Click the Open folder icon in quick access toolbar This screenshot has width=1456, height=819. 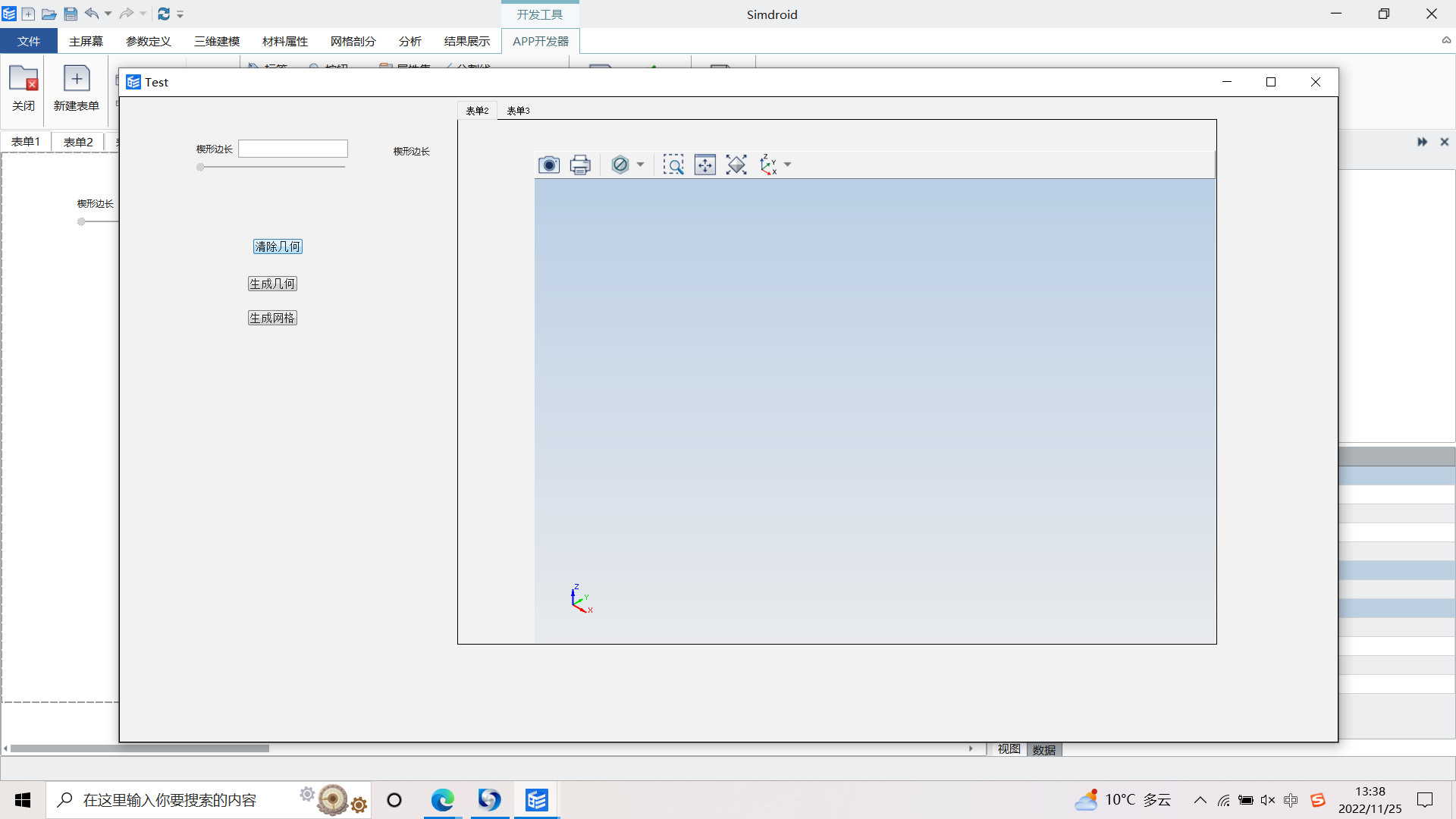49,14
